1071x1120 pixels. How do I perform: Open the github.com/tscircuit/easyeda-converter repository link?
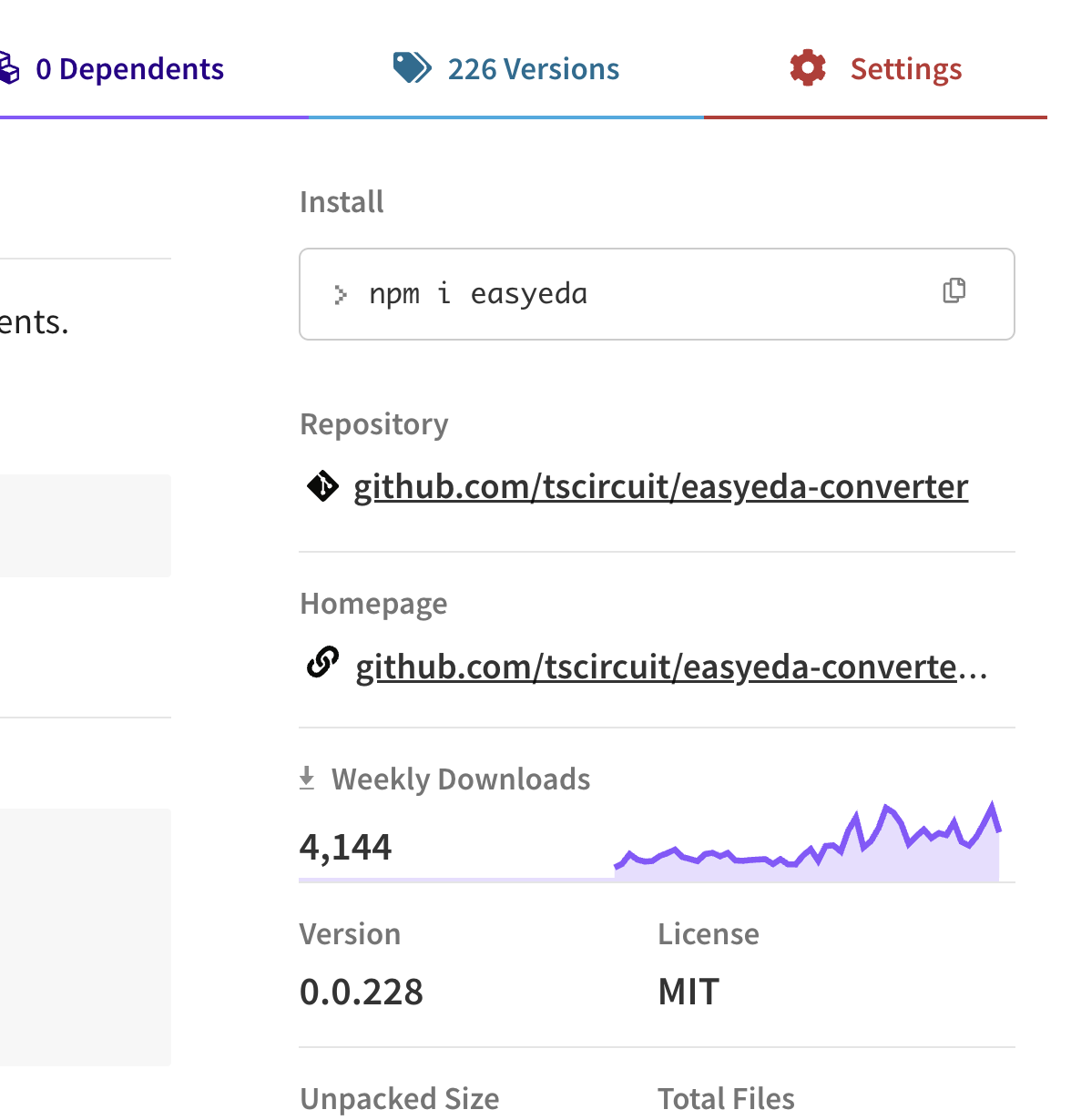click(x=660, y=487)
